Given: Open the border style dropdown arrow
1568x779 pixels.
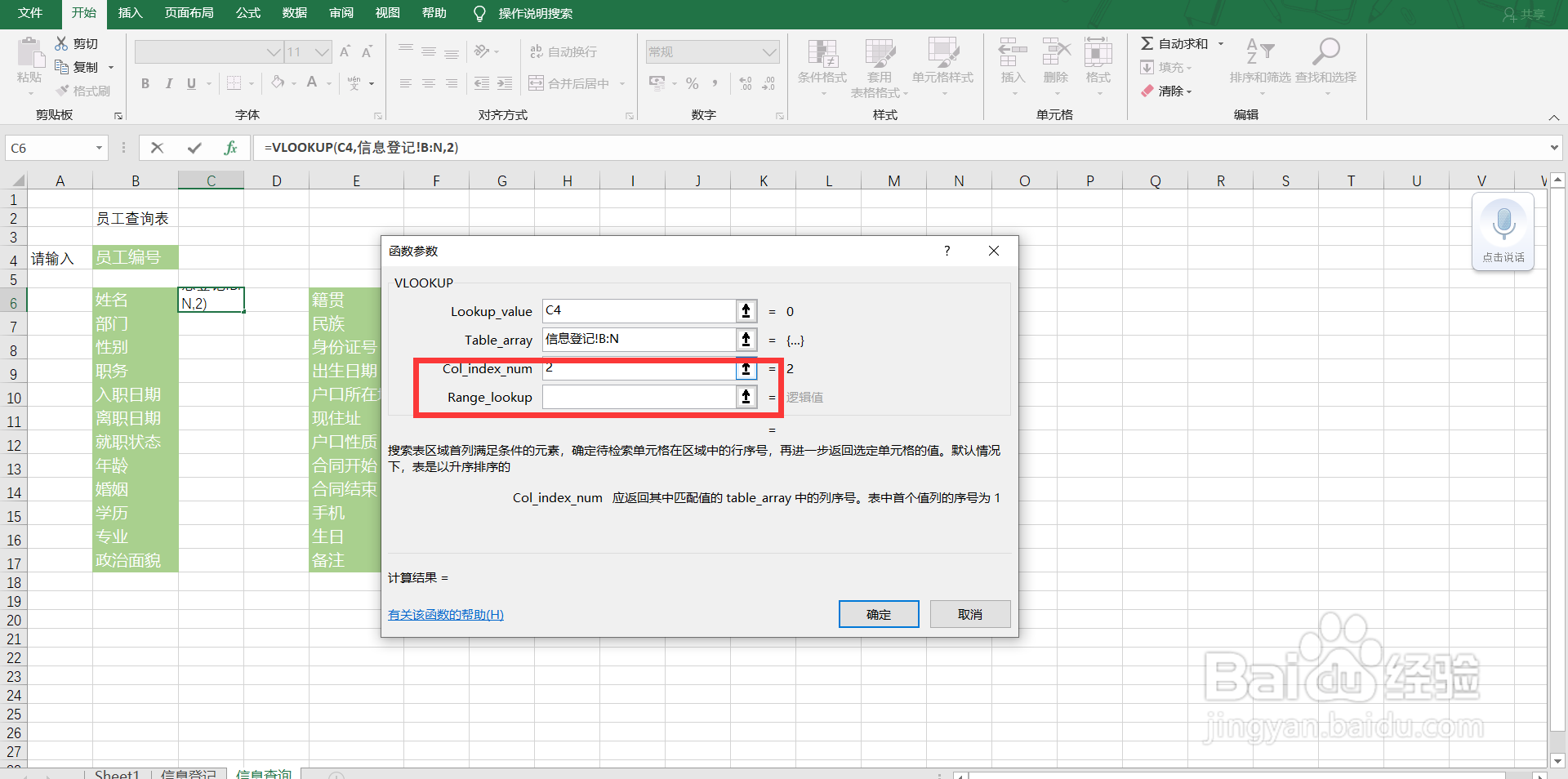Looking at the screenshot, I should tap(250, 82).
